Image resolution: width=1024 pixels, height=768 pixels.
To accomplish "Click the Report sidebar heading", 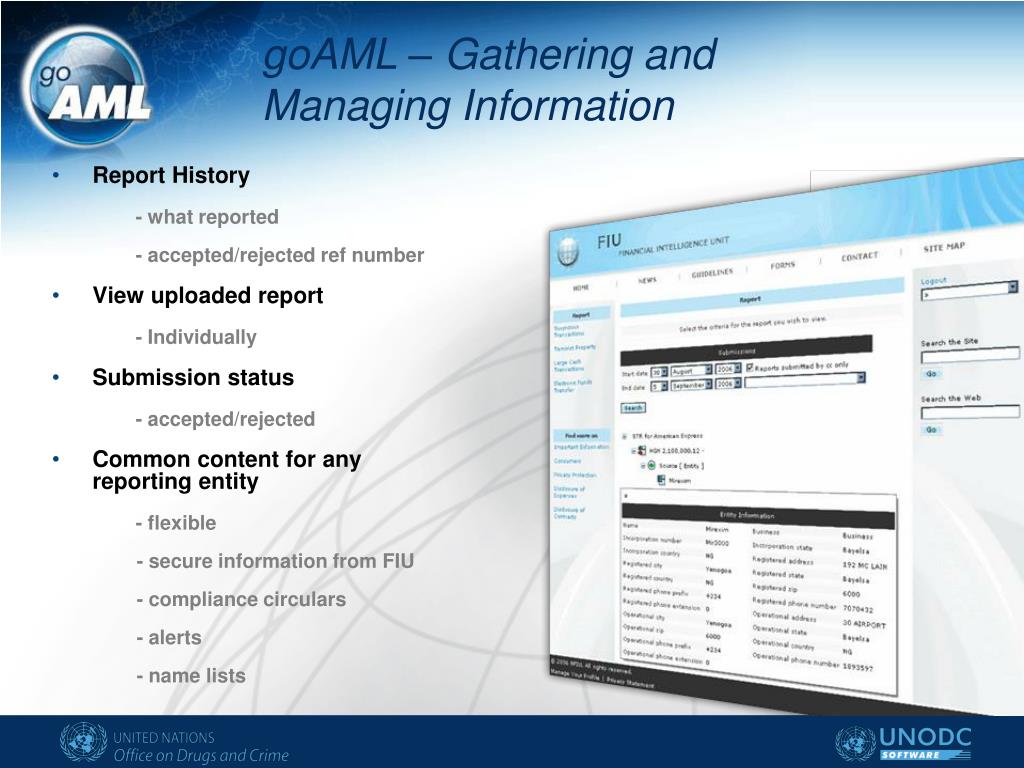I will click(581, 315).
